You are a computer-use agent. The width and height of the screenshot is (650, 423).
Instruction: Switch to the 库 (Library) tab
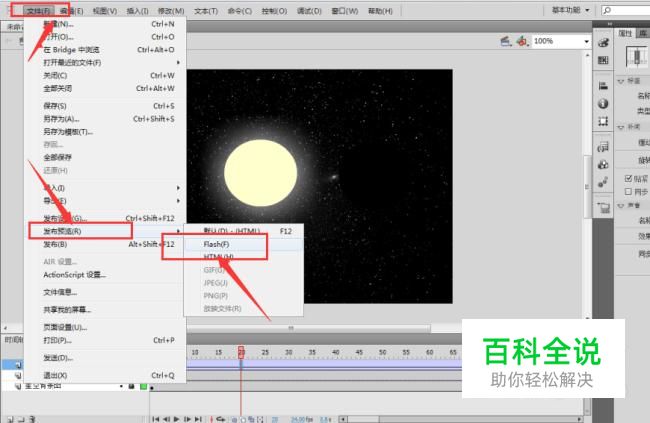[x=643, y=33]
